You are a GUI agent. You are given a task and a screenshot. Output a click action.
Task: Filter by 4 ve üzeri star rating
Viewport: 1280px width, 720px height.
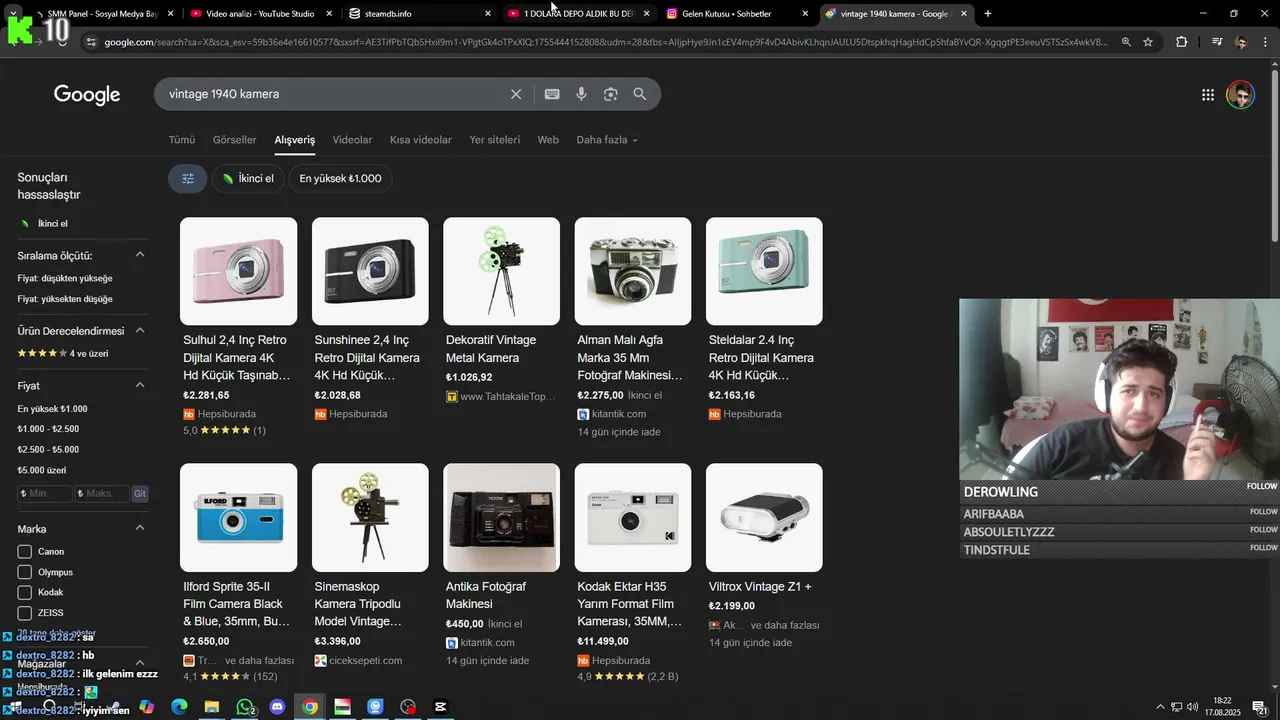(x=63, y=353)
